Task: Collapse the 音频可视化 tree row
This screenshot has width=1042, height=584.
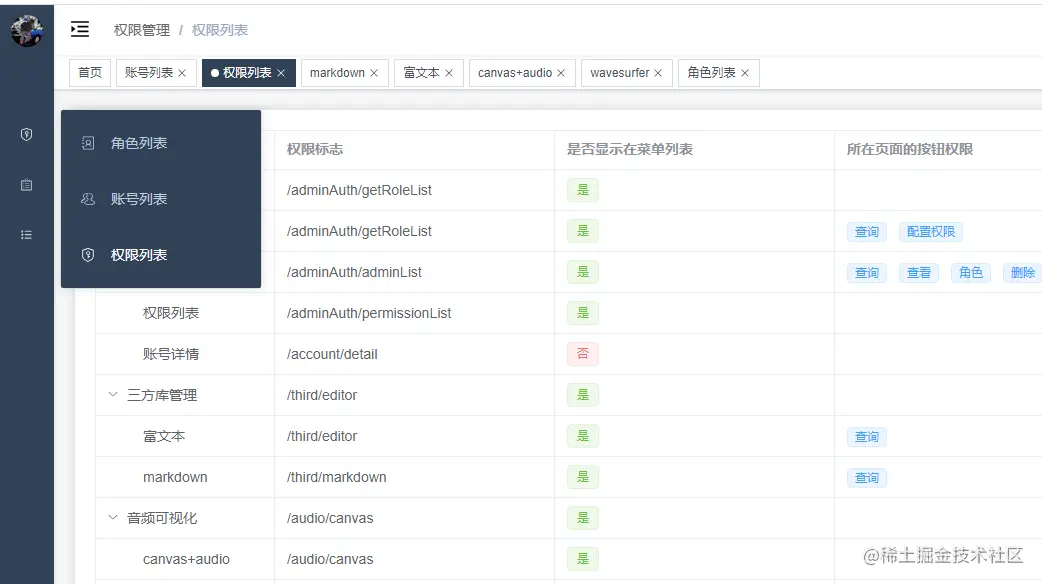Action: pos(113,518)
